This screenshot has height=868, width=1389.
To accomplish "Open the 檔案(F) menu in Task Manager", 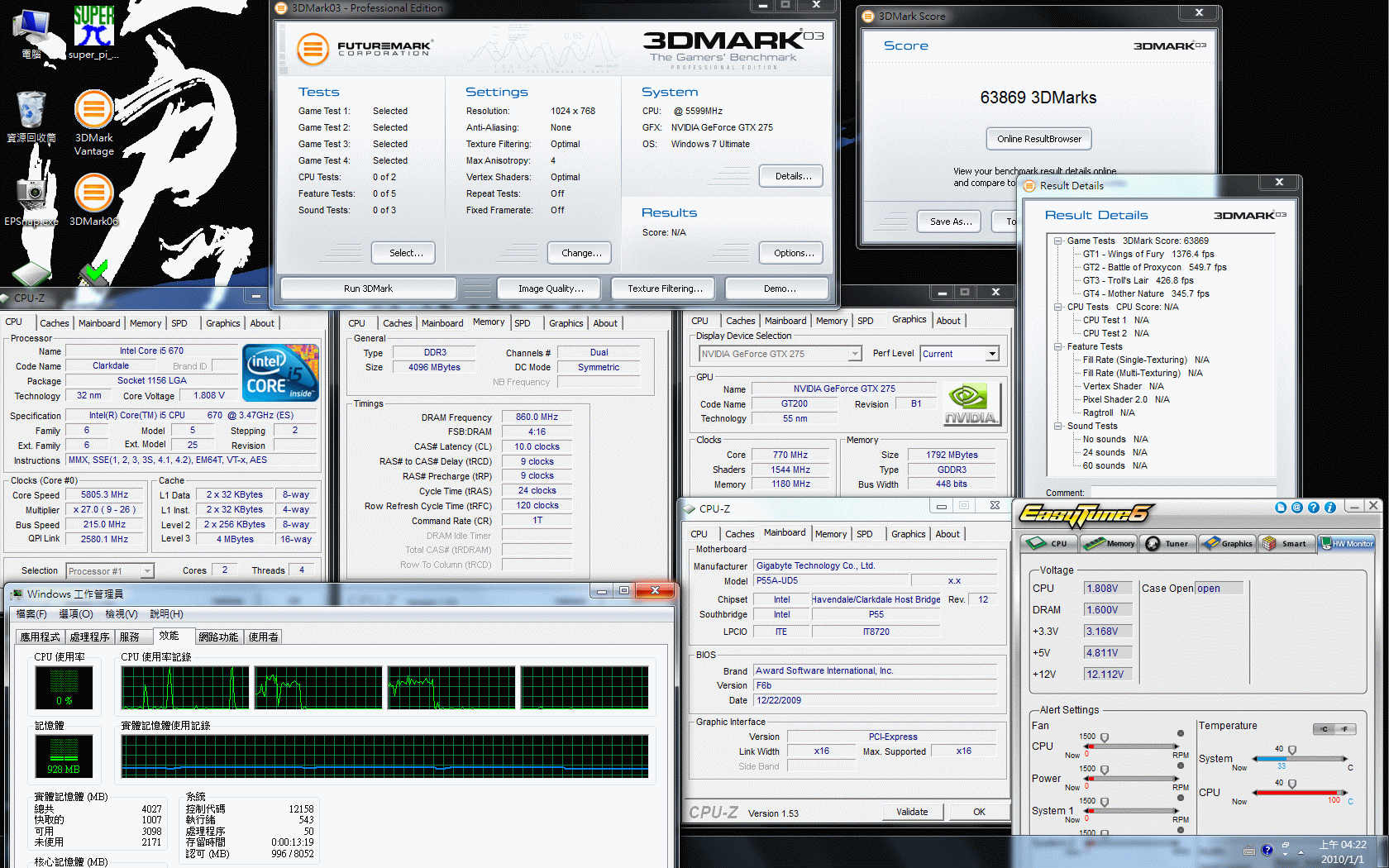I will (31, 614).
